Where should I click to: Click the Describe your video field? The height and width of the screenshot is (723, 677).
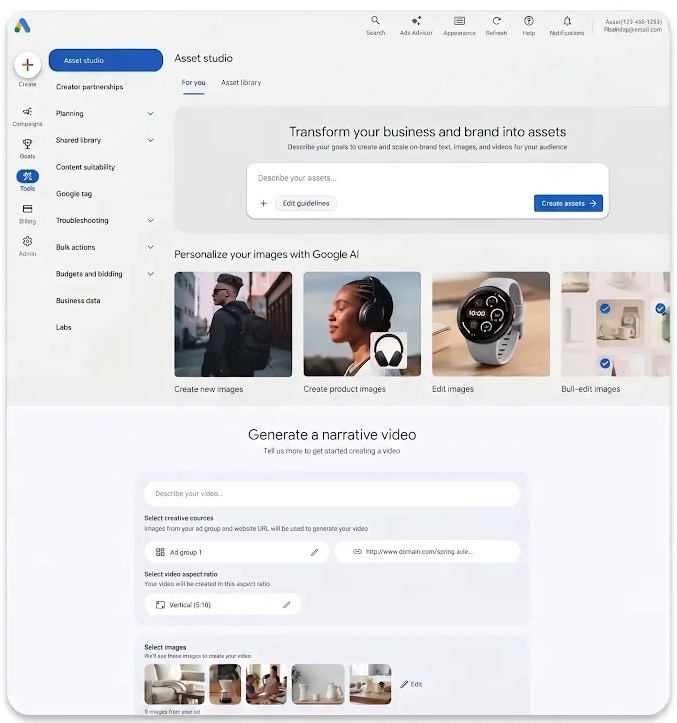point(332,494)
